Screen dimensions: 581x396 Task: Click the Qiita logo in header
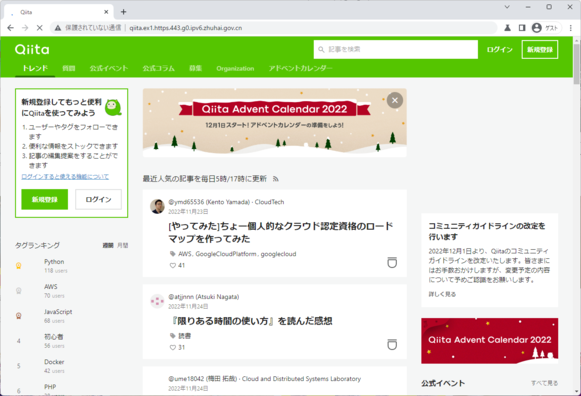click(32, 50)
